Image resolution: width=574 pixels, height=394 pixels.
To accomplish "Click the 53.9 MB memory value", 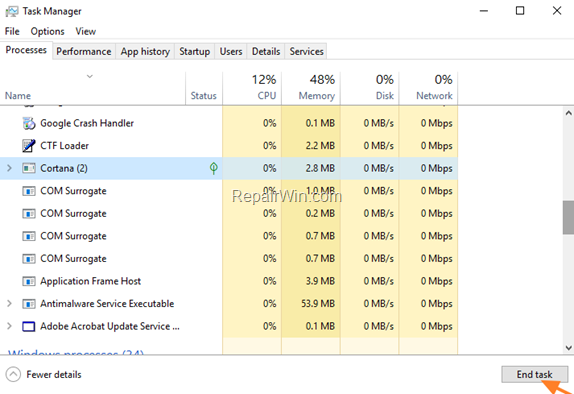I will click(x=318, y=304).
